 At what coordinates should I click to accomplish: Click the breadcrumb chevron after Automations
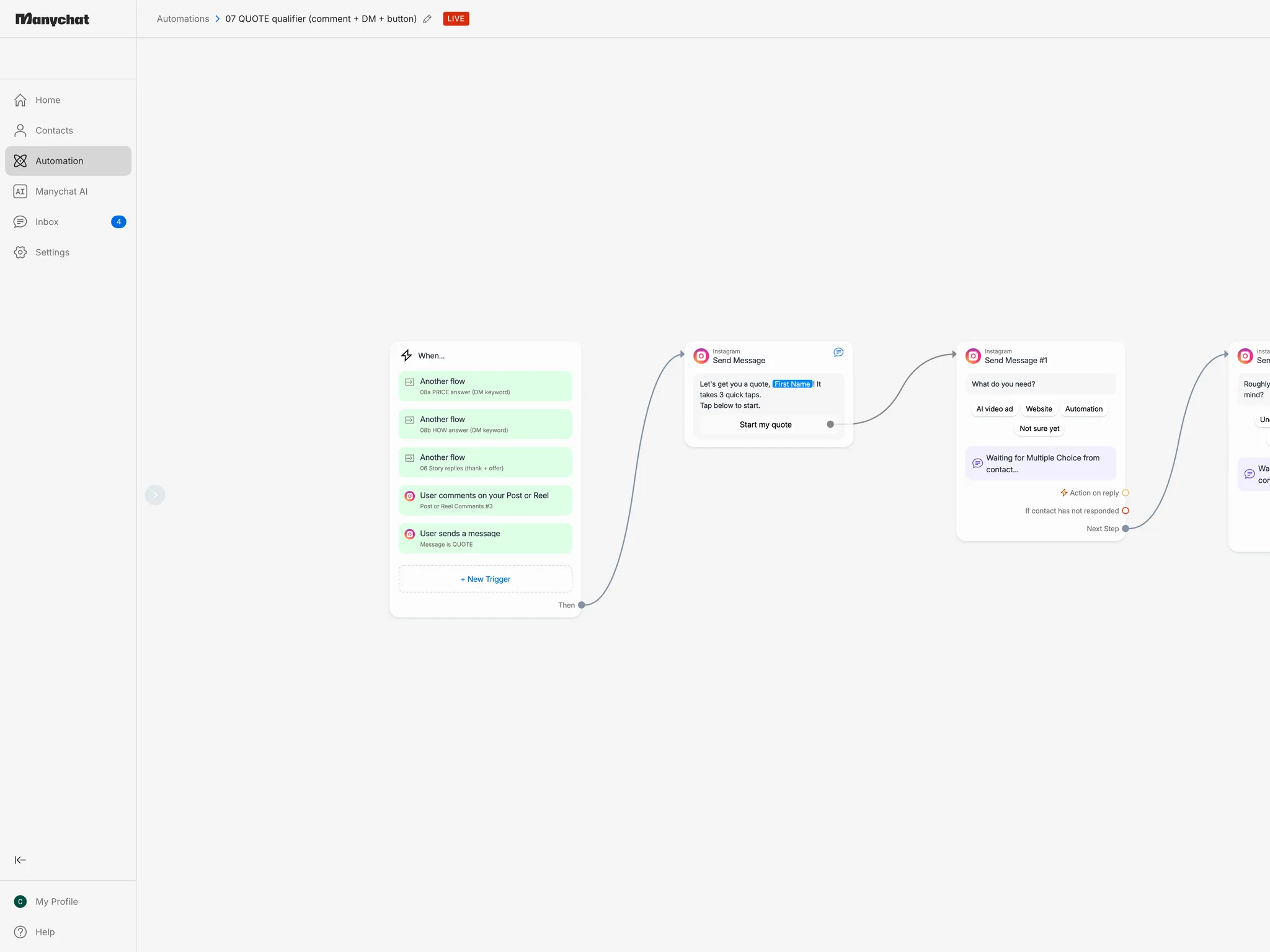click(x=218, y=19)
